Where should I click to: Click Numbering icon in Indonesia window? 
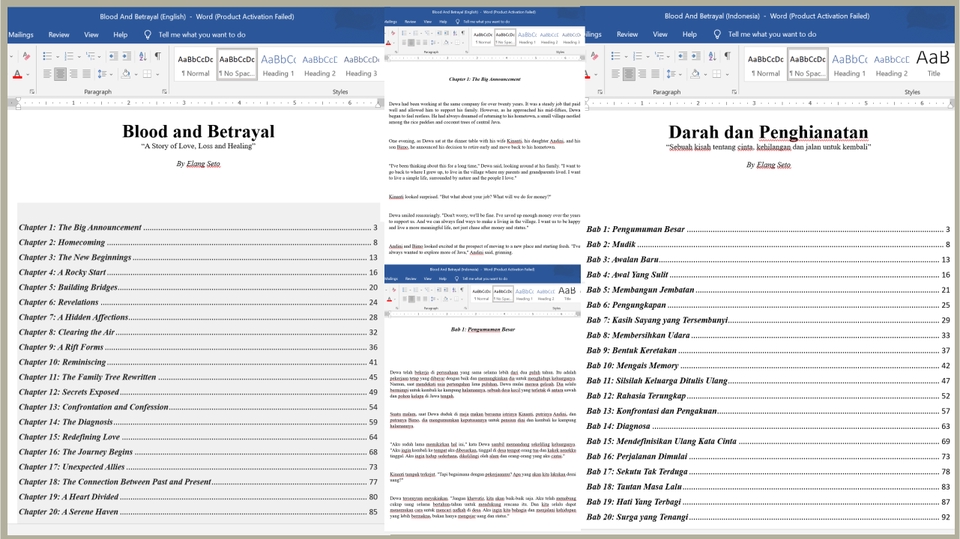pyautogui.click(x=637, y=56)
